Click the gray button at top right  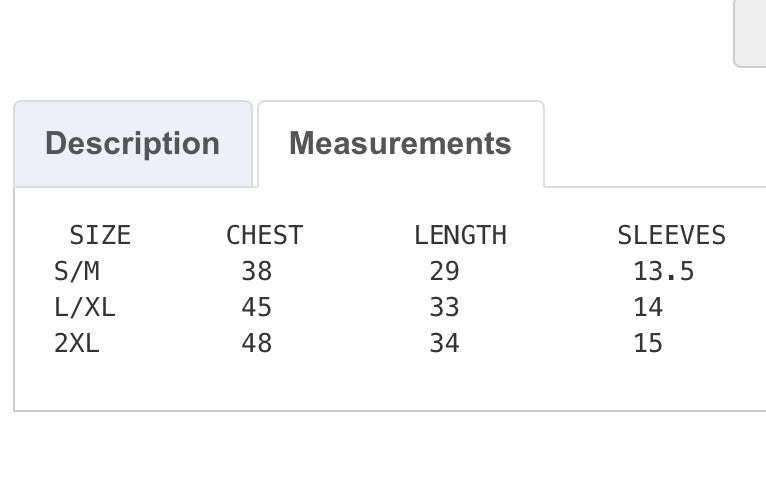tap(750, 33)
